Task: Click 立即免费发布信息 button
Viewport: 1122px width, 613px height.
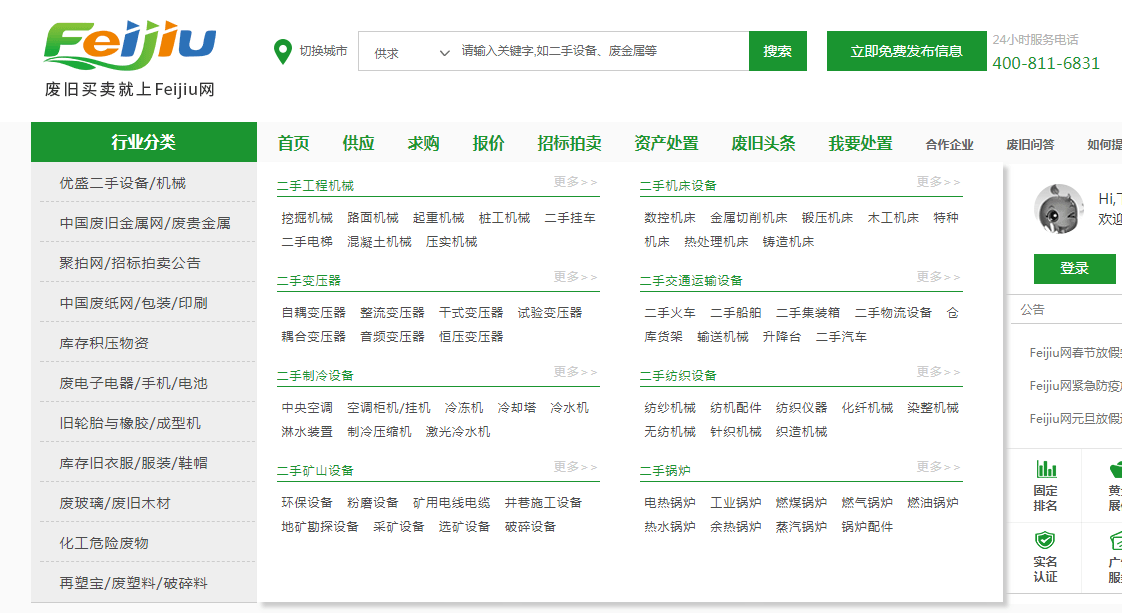Action: click(x=907, y=51)
